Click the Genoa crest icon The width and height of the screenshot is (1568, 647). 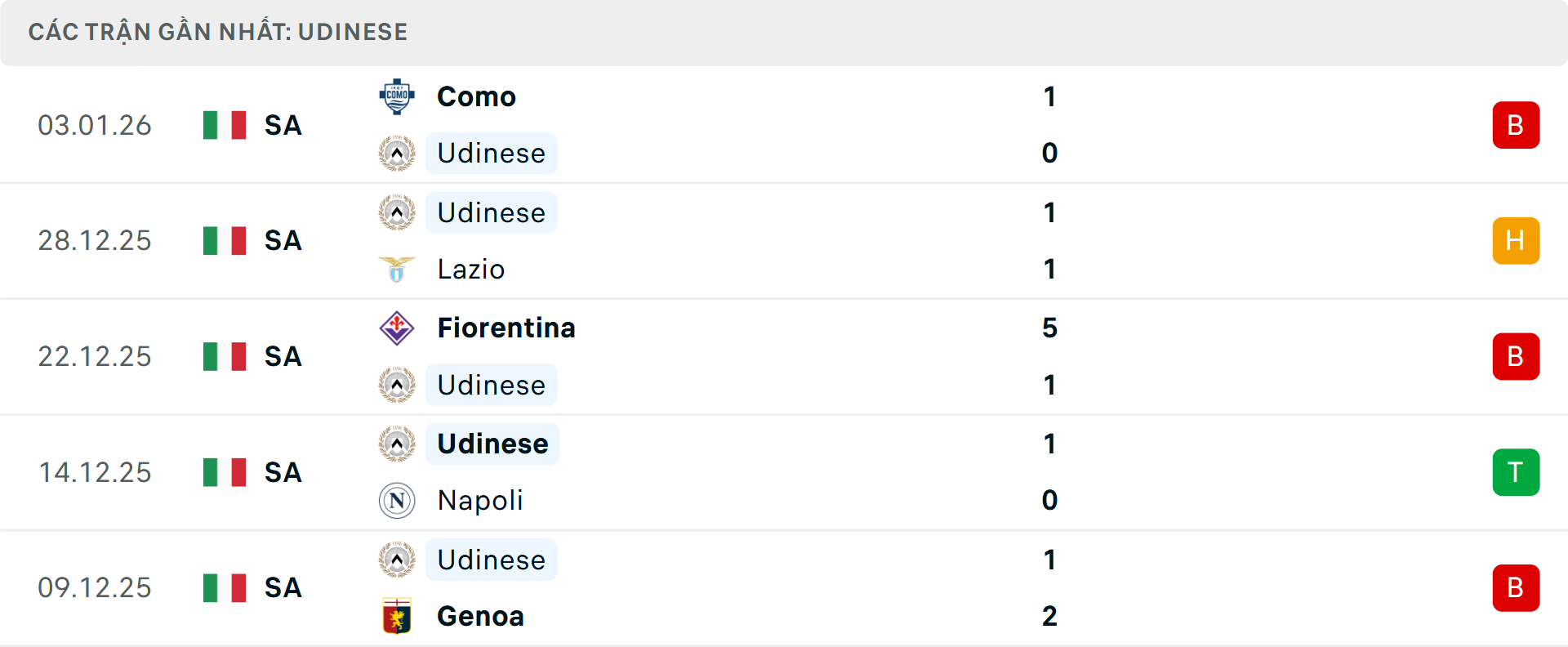[x=397, y=616]
